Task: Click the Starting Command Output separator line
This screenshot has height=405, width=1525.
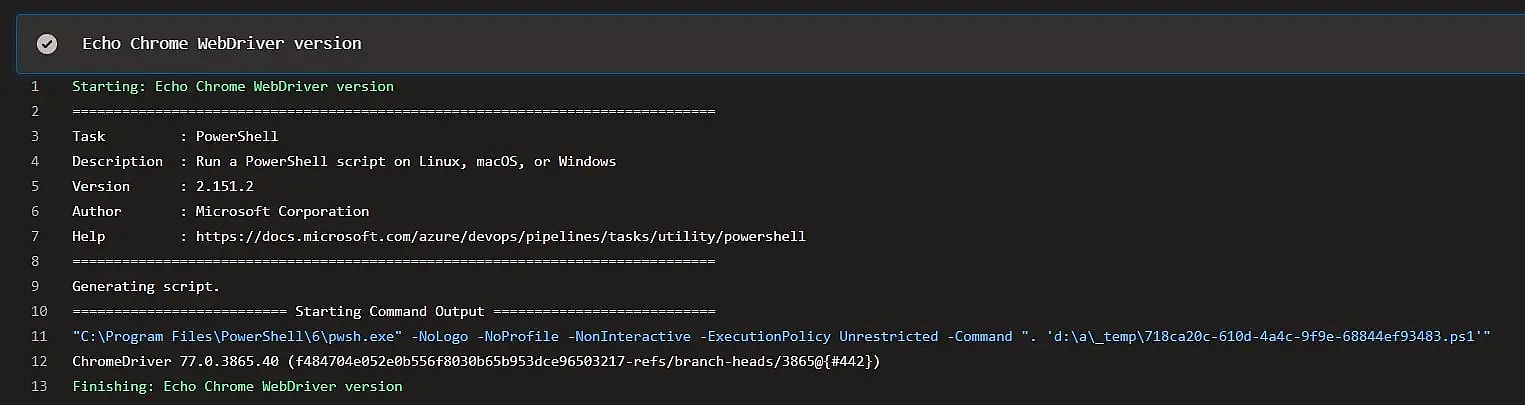Action: 393,311
